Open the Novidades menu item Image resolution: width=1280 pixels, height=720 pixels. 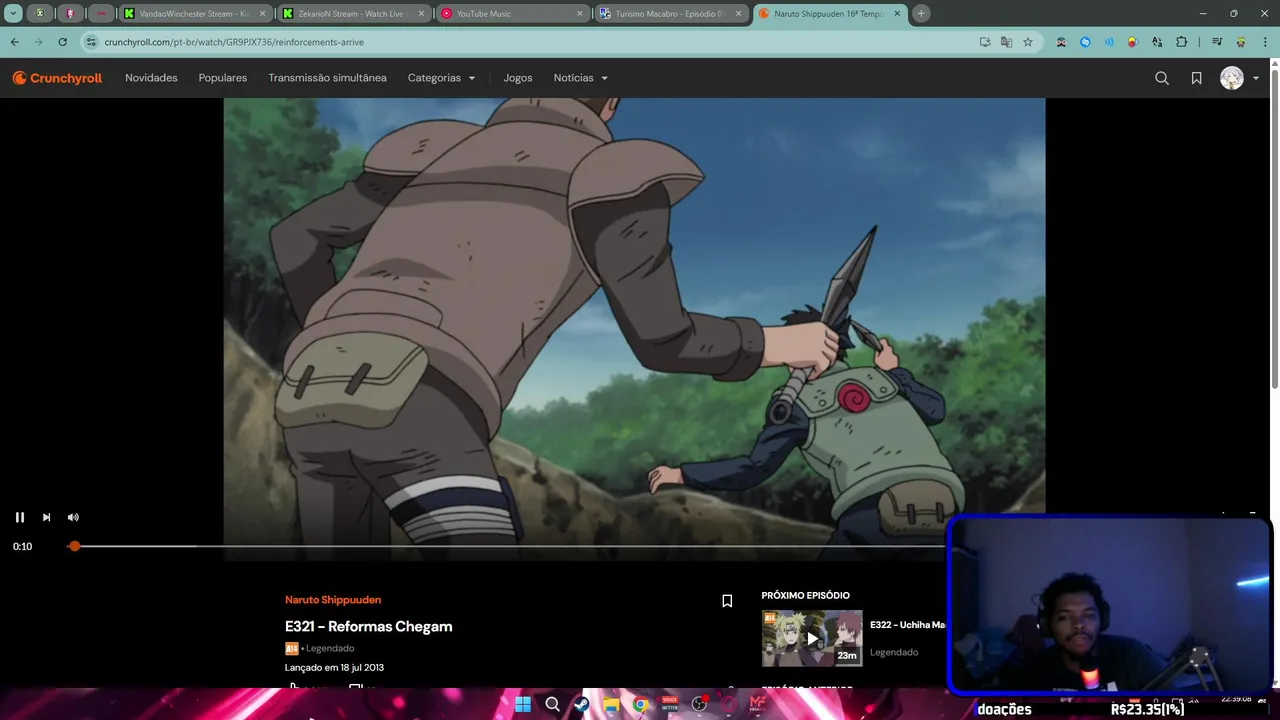click(x=151, y=78)
